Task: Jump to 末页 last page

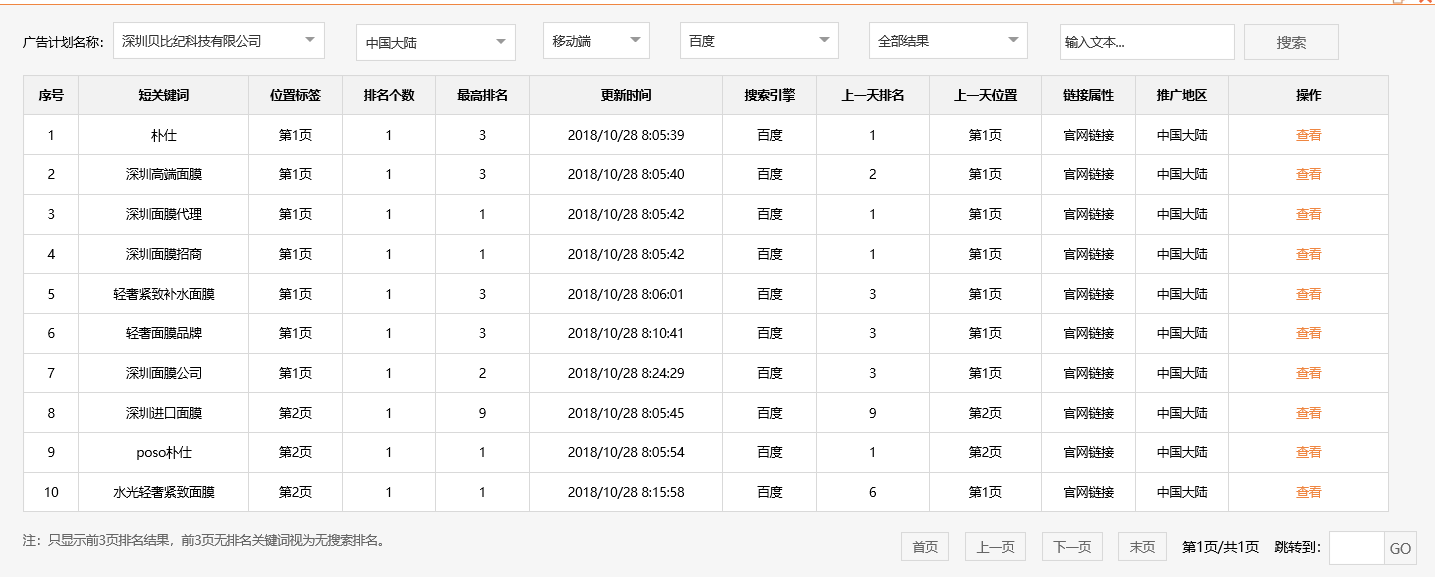Action: coord(1141,547)
